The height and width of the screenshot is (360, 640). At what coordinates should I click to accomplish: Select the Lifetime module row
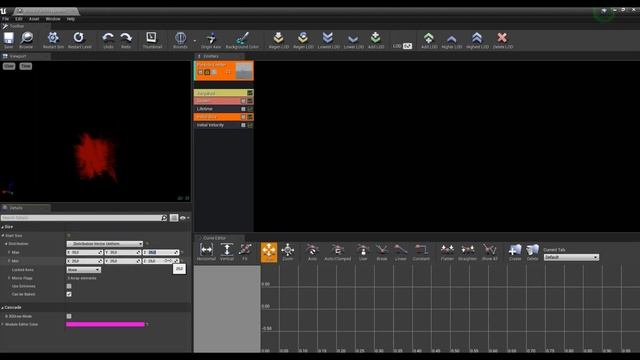tap(224, 109)
